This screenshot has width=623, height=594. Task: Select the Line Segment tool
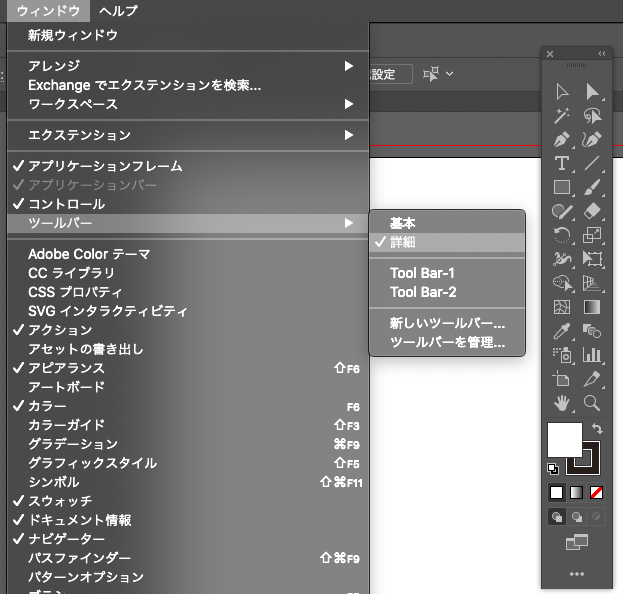(x=592, y=163)
